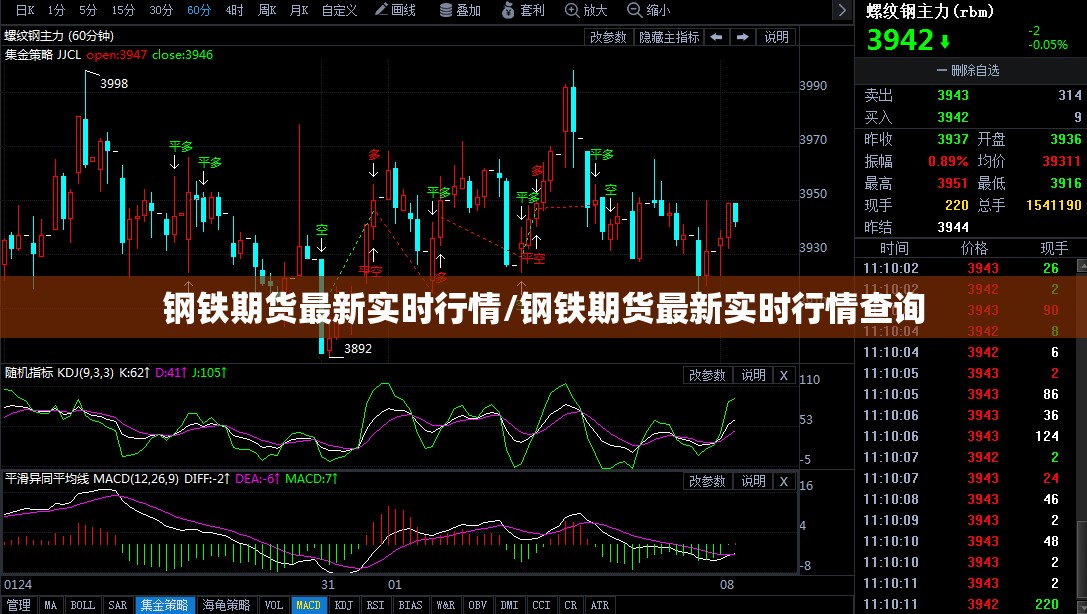1087x614 pixels.
Task: Select the 5分 timeframe
Action: (88, 10)
